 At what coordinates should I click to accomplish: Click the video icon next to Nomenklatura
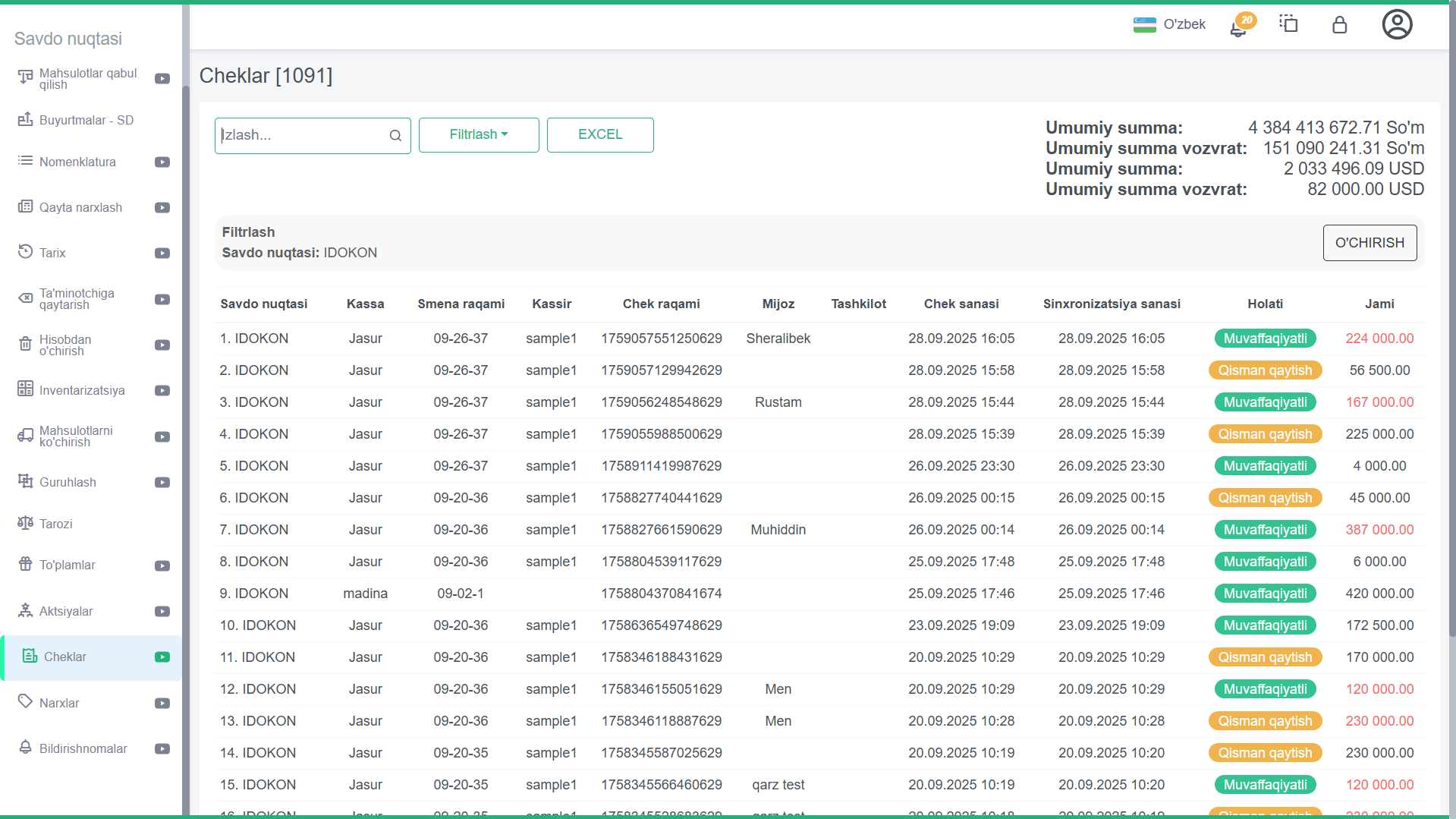tap(162, 162)
